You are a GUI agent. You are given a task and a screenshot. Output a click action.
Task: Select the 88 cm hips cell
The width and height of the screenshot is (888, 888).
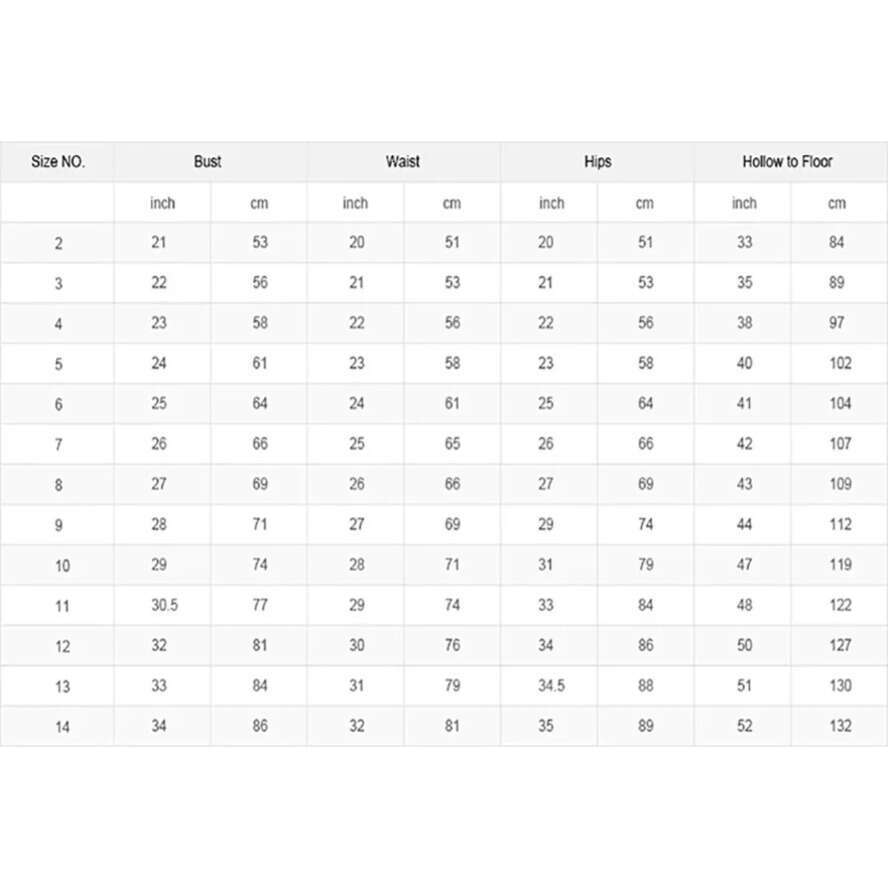(646, 686)
